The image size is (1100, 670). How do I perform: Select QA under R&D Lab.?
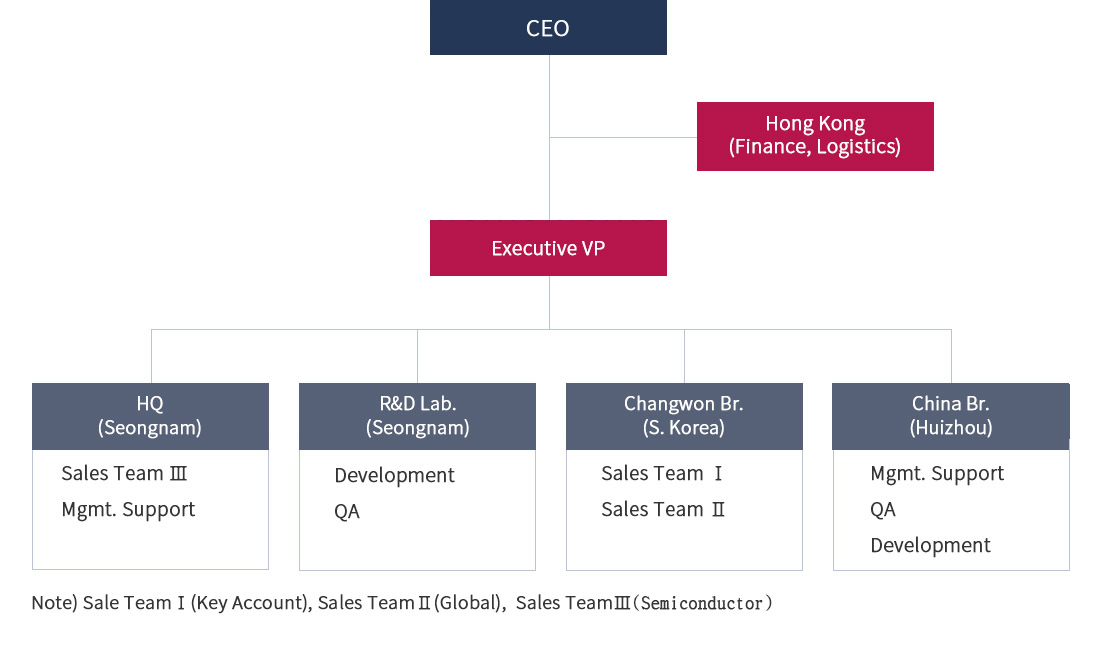click(347, 511)
